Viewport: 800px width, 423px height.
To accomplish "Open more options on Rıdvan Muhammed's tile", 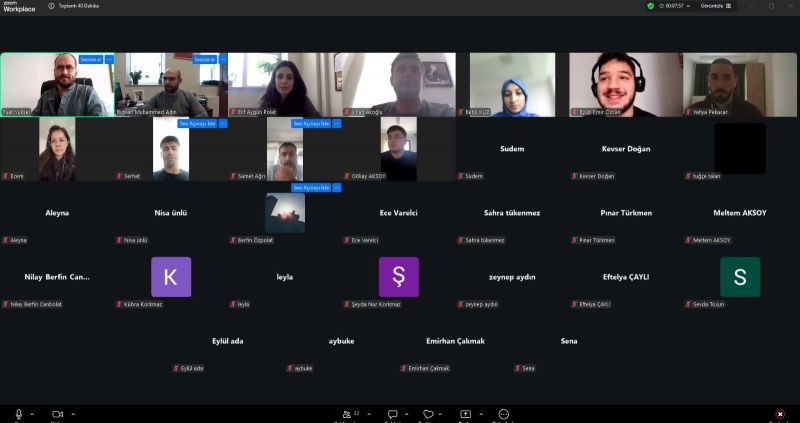I will click(222, 59).
